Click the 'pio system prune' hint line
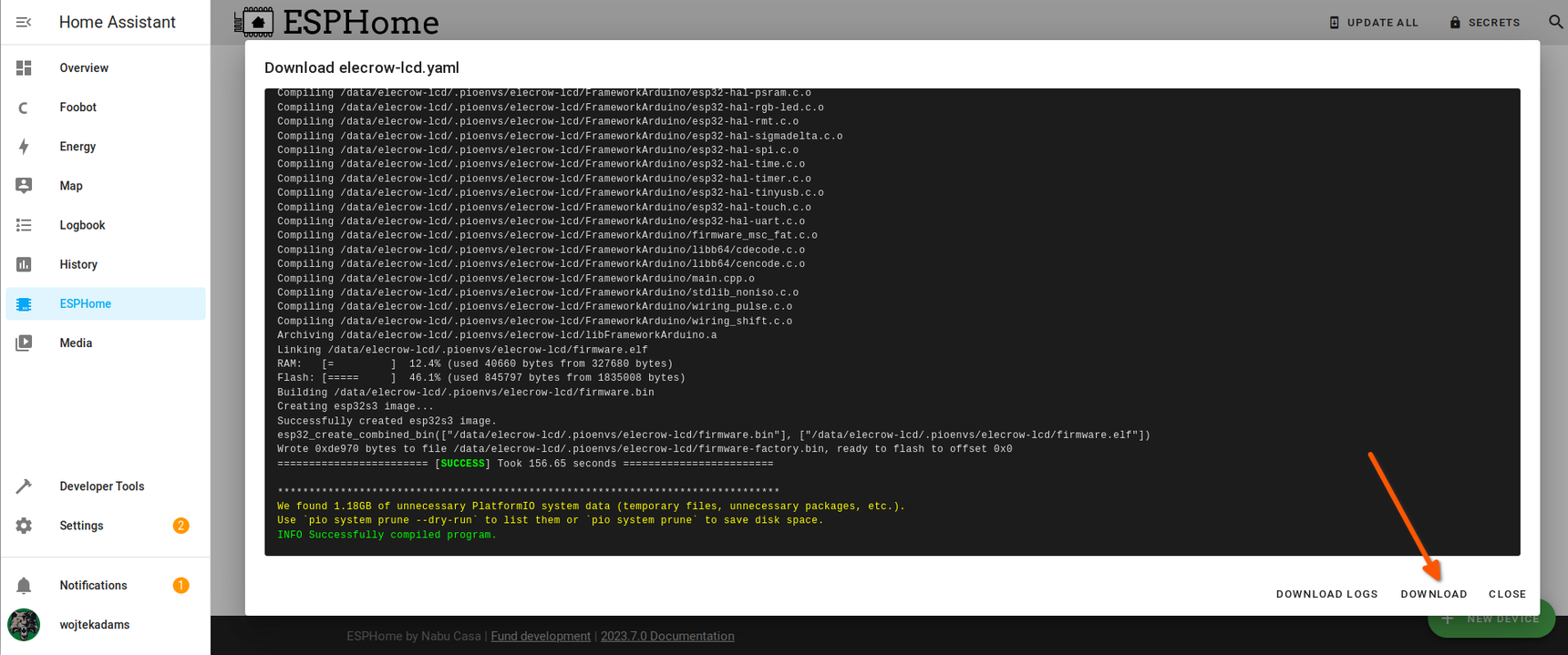 550,520
